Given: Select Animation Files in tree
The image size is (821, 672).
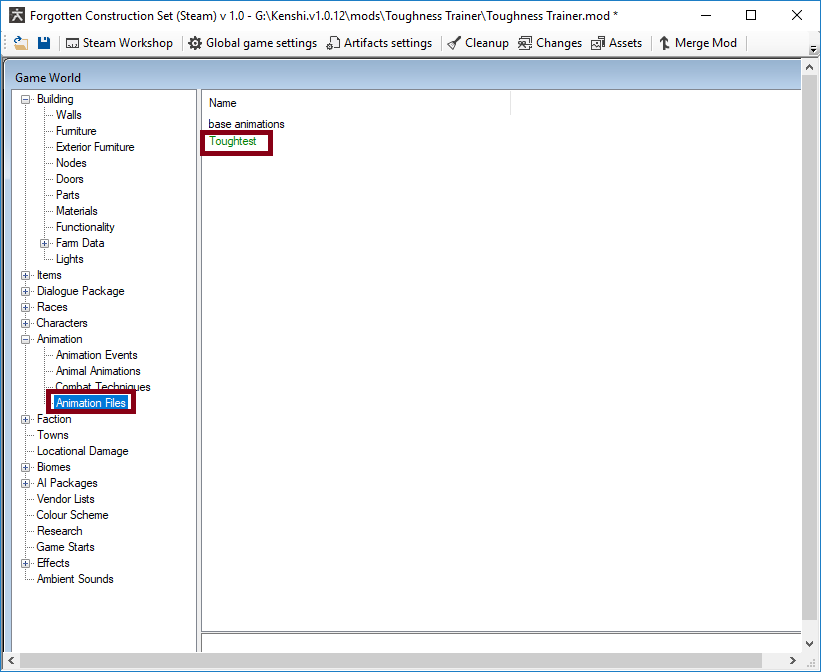Looking at the screenshot, I should point(91,403).
